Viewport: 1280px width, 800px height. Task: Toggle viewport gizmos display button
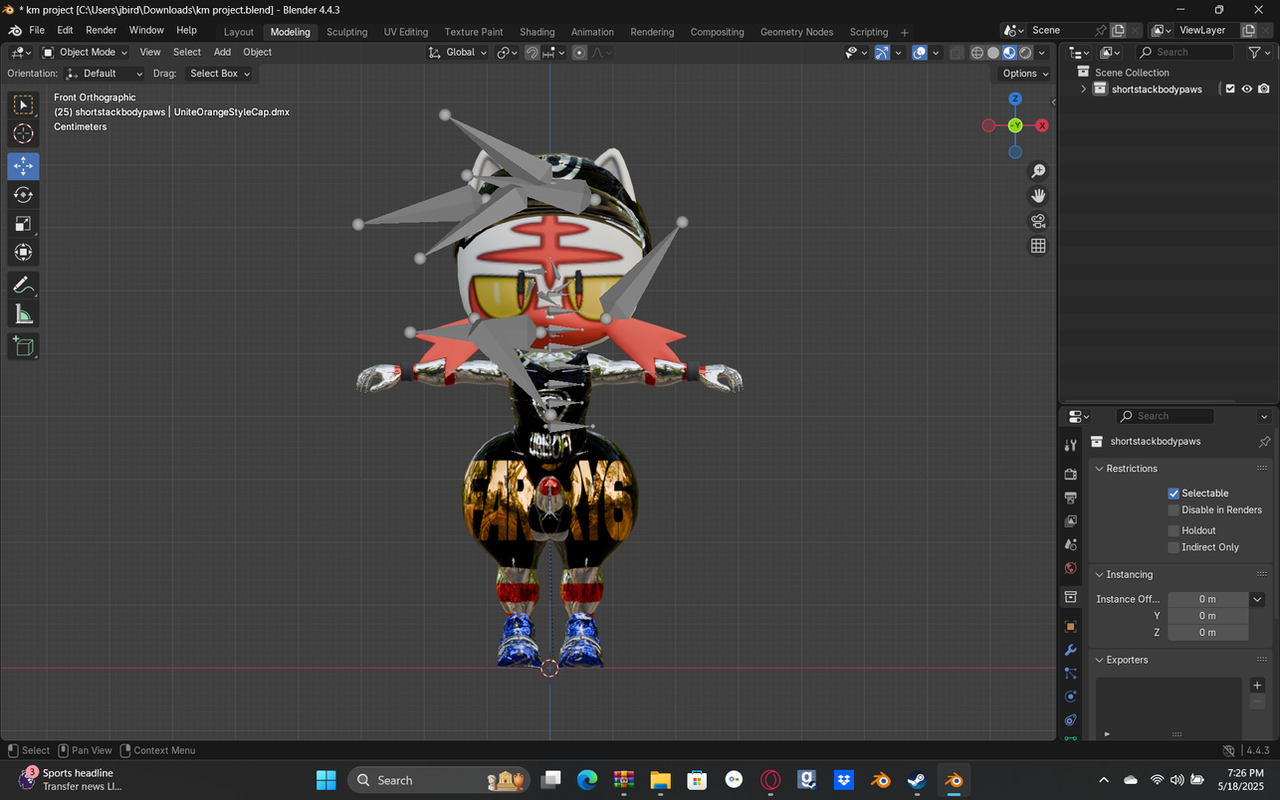tap(882, 52)
